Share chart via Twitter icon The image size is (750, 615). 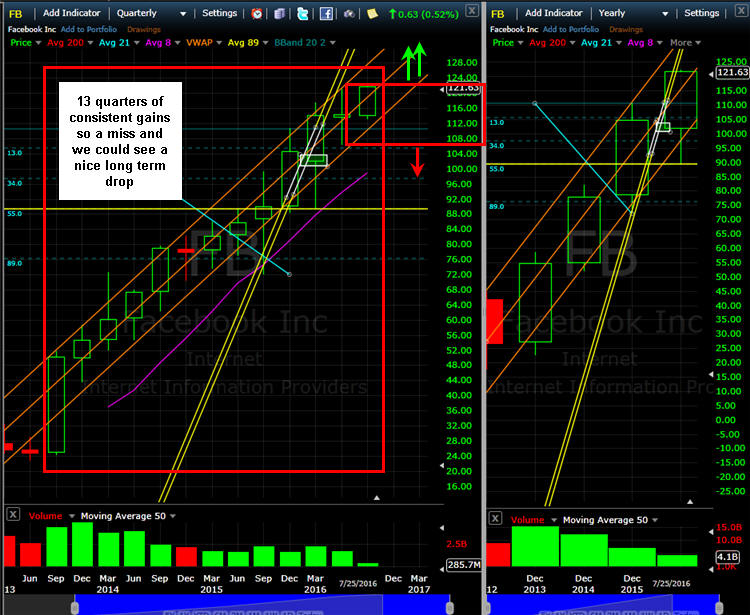coord(302,14)
